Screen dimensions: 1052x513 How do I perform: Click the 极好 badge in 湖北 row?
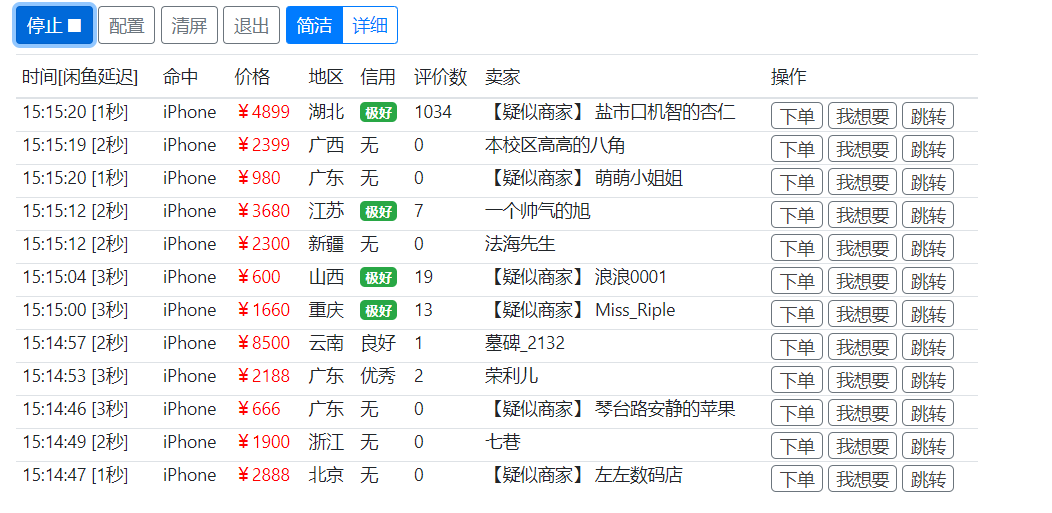pos(378,113)
